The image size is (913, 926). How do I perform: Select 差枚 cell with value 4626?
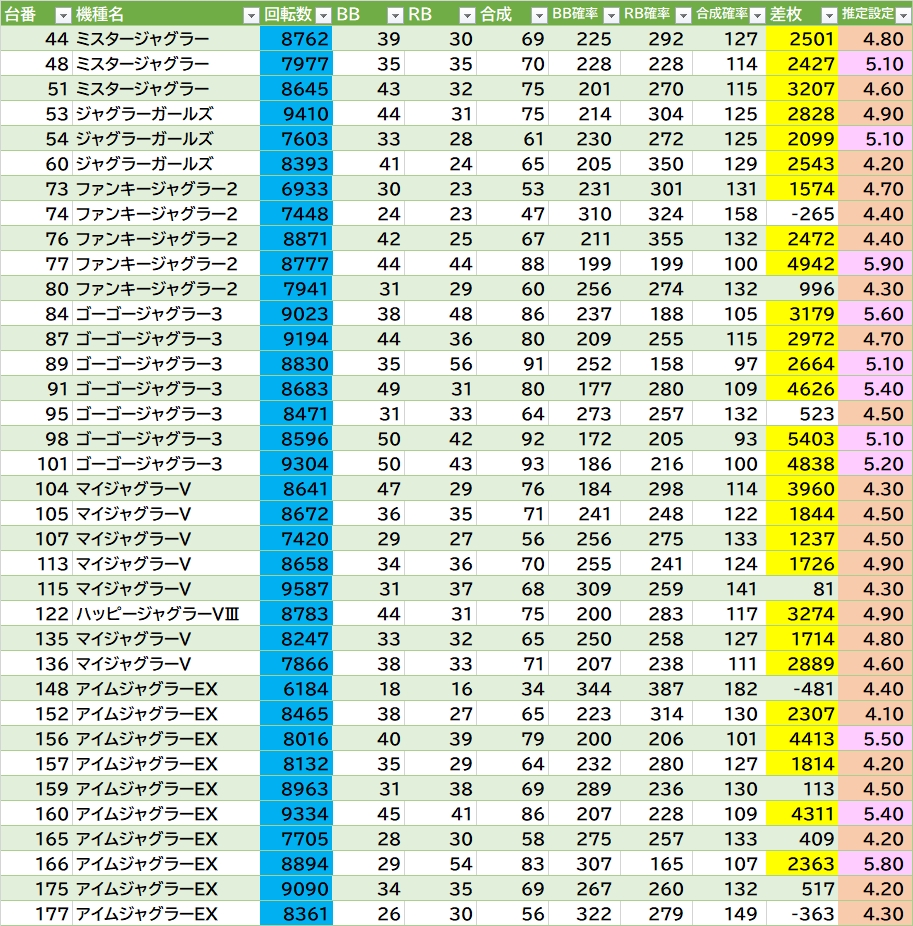point(802,389)
